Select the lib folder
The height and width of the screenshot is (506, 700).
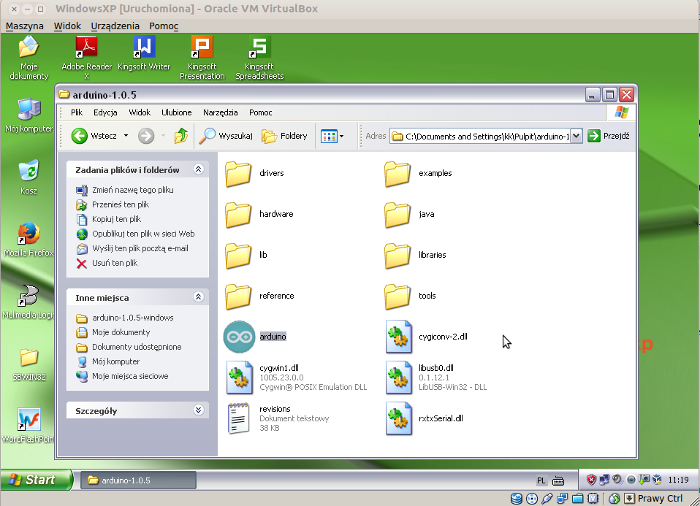pos(238,255)
